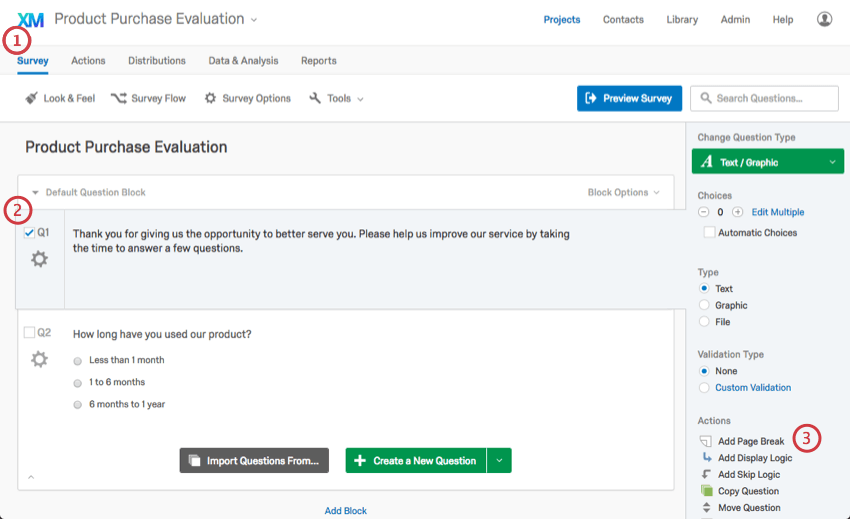Viewport: 850px width, 519px height.
Task: Click the Survey Flow icon
Action: click(118, 98)
